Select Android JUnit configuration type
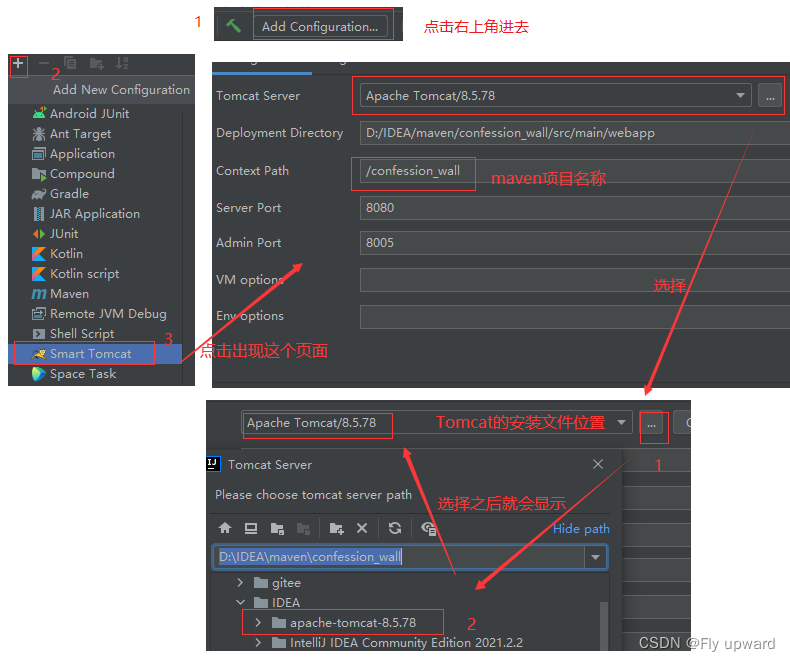Viewport: 790px width, 661px height. (x=90, y=114)
